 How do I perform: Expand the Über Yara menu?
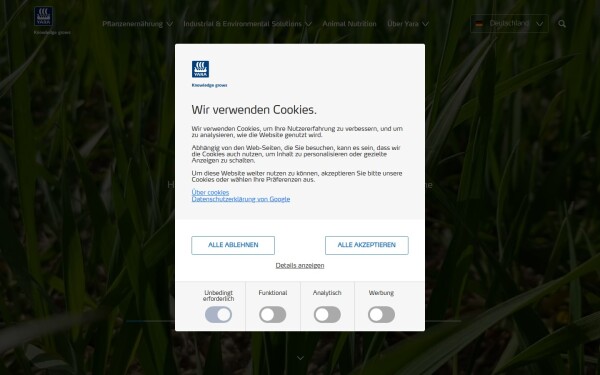(408, 24)
